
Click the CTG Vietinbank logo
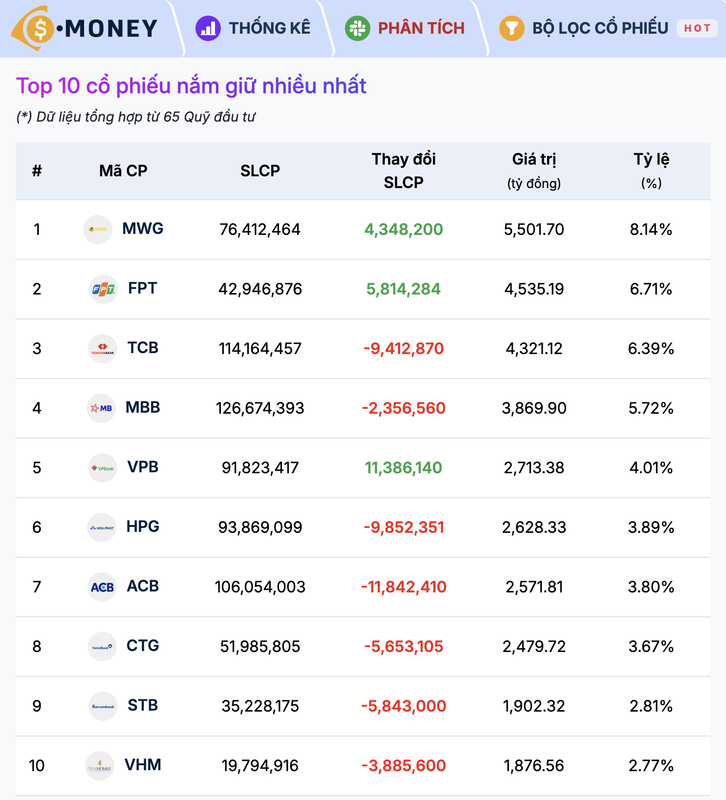coord(102,646)
